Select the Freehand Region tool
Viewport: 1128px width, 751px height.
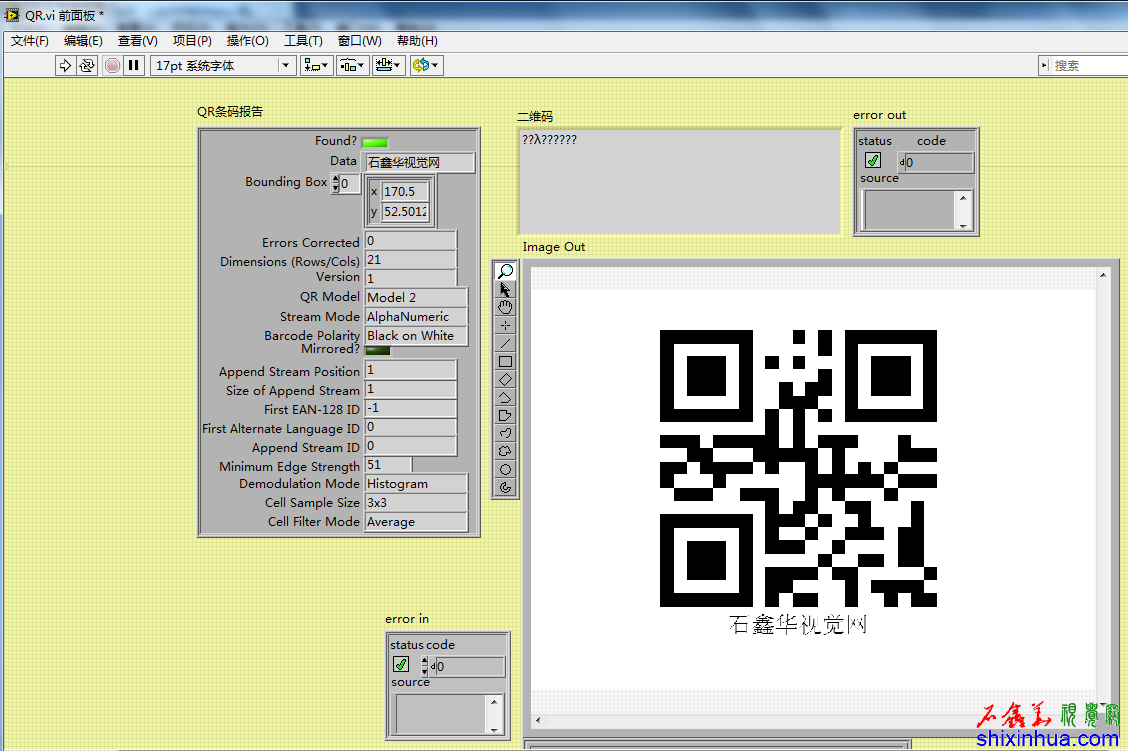click(505, 451)
